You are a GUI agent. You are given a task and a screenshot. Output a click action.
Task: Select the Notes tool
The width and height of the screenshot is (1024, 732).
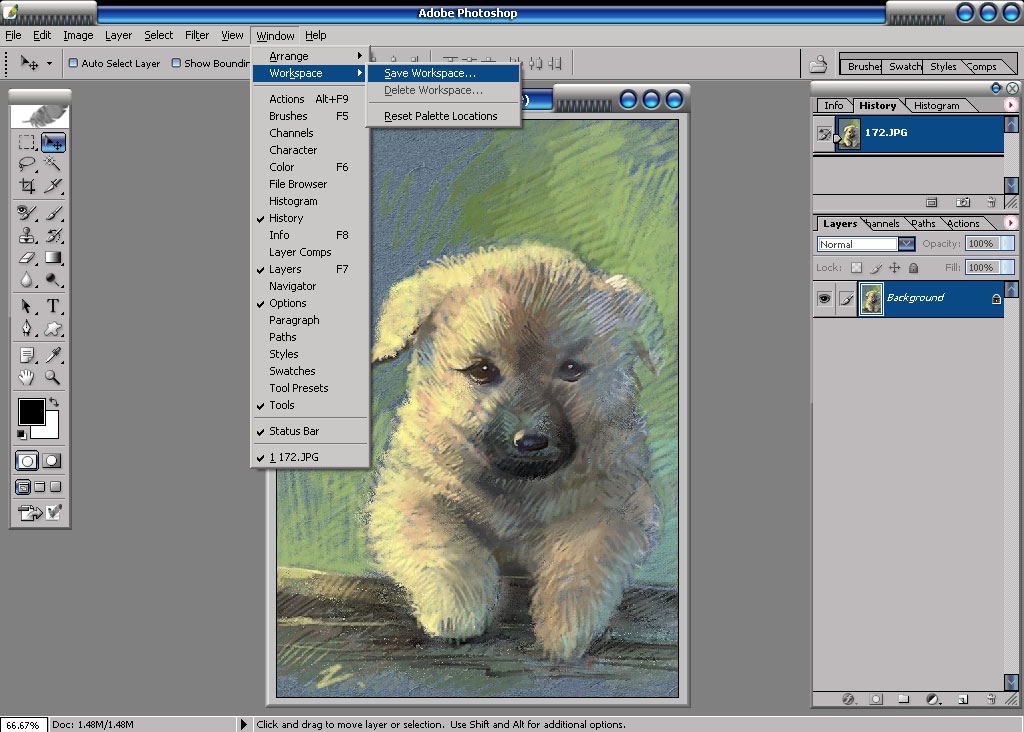(x=26, y=355)
